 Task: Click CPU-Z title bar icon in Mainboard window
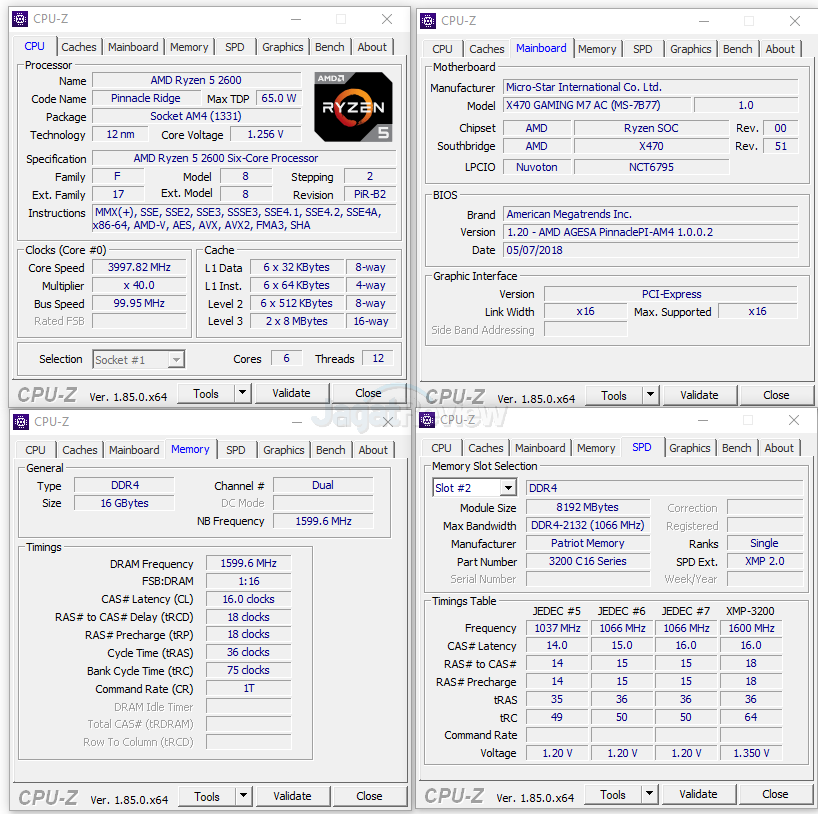[428, 21]
